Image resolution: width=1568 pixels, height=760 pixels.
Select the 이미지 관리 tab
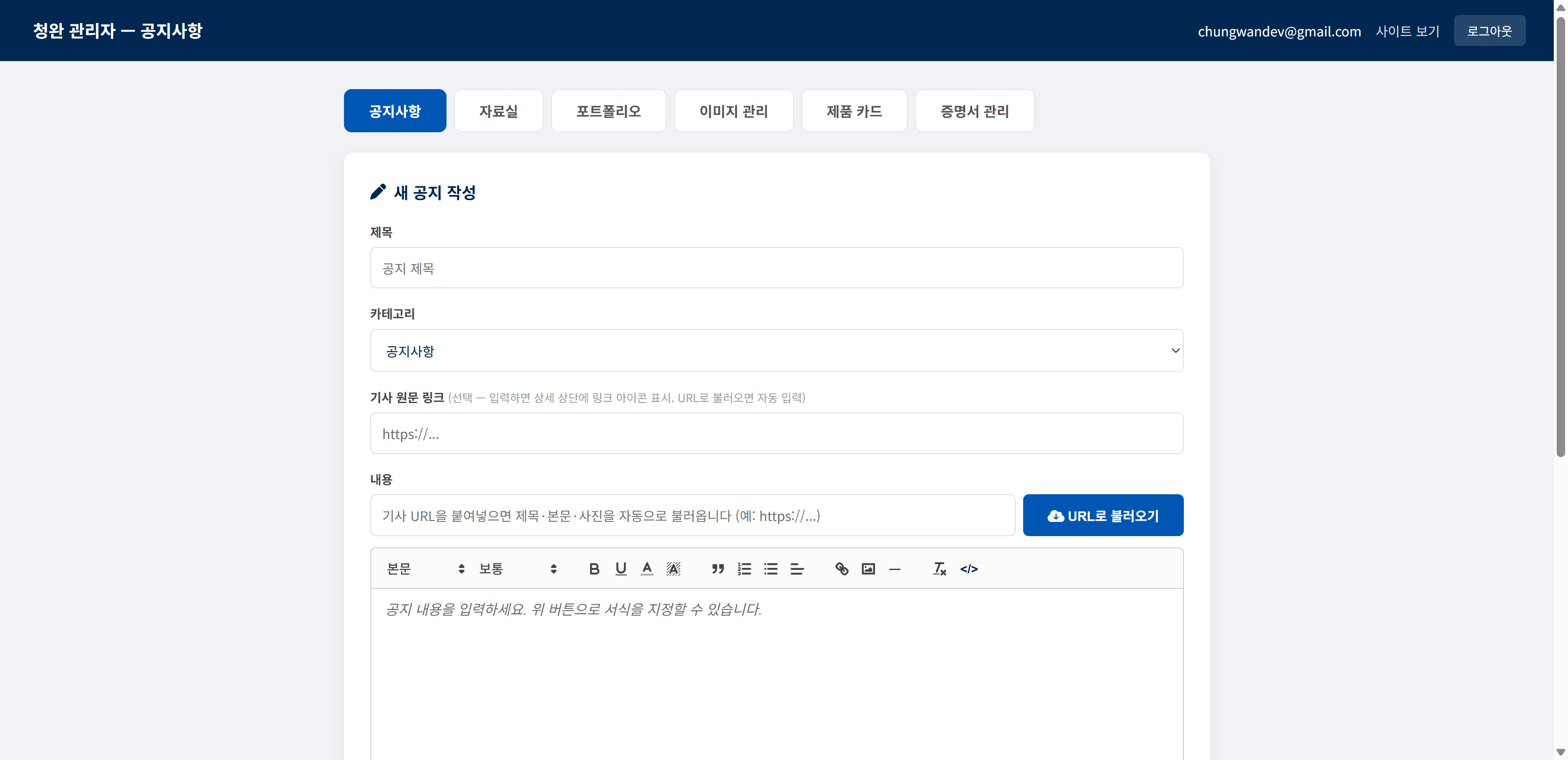pyautogui.click(x=734, y=111)
